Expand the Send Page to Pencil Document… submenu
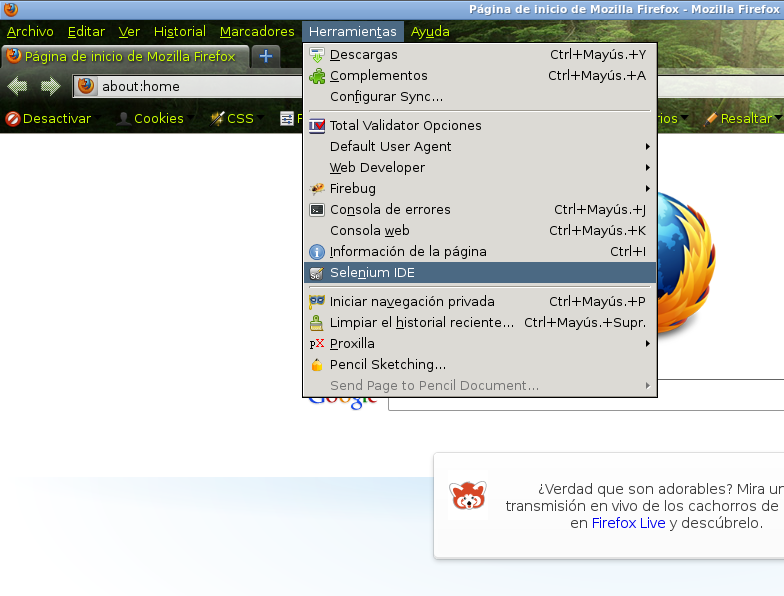Screen dimensions: 784x596 click(x=480, y=386)
